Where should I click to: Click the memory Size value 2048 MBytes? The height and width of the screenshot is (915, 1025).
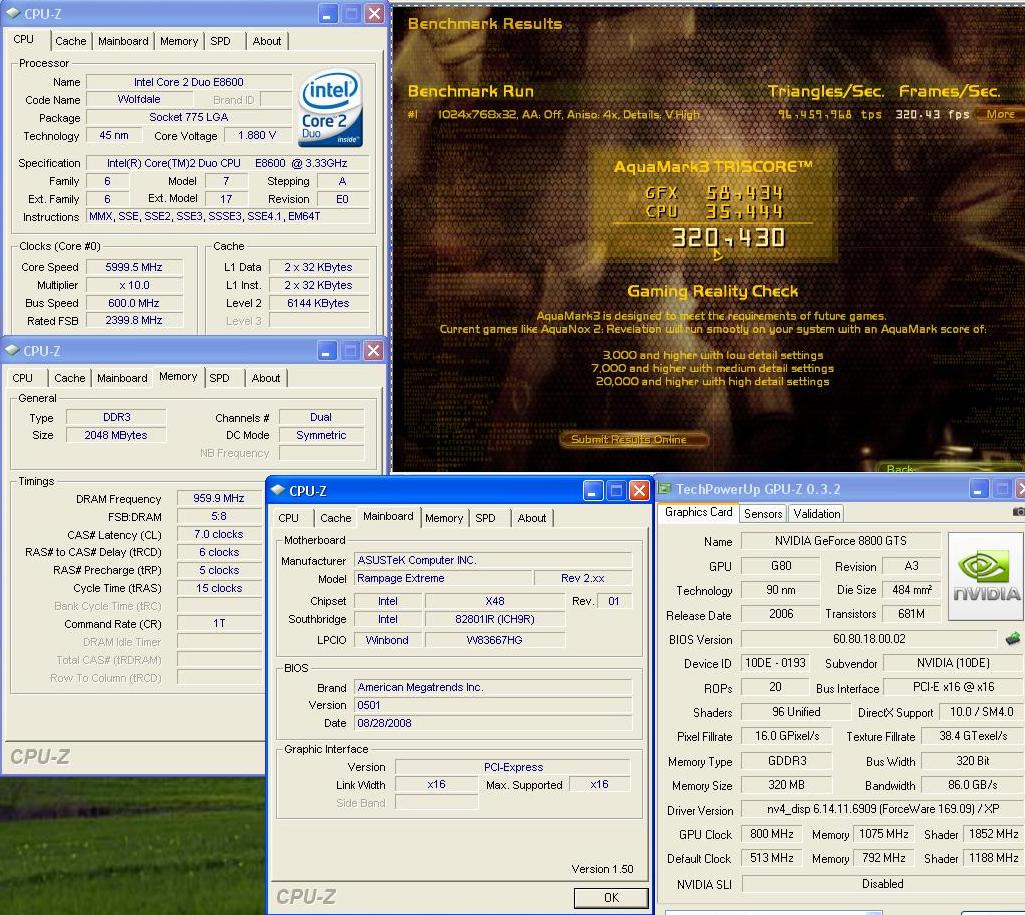point(116,435)
